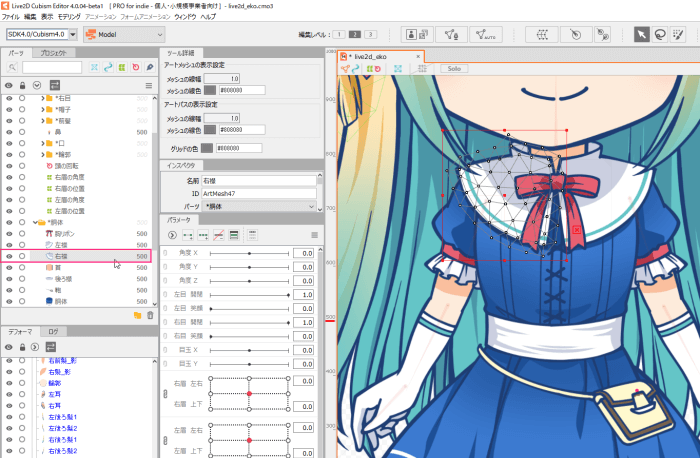Open the manual mesh edit tool
The width and height of the screenshot is (700, 458).
pos(451,34)
